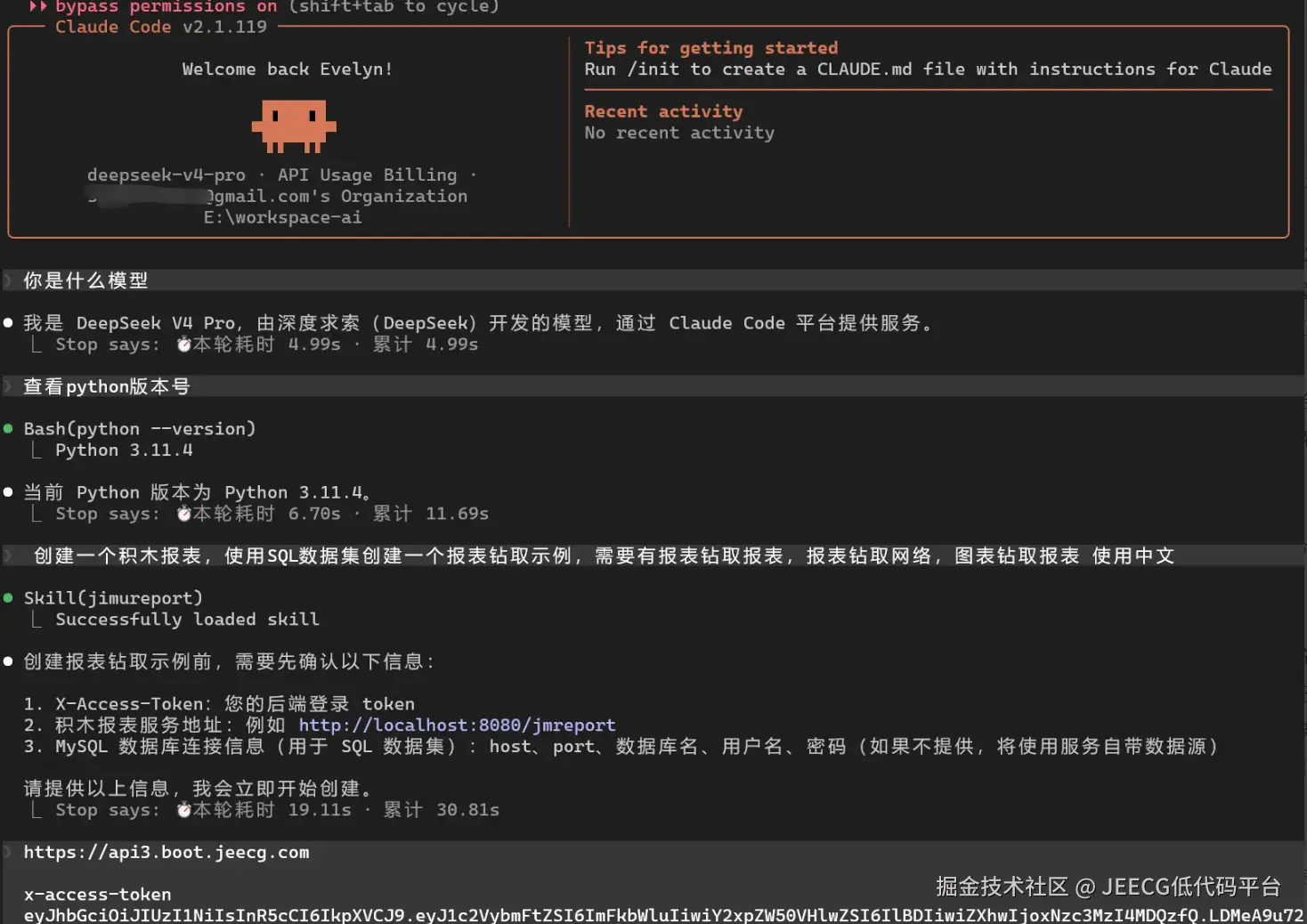The image size is (1307, 924).
Task: Click 'No recent activity' text
Action: [679, 133]
